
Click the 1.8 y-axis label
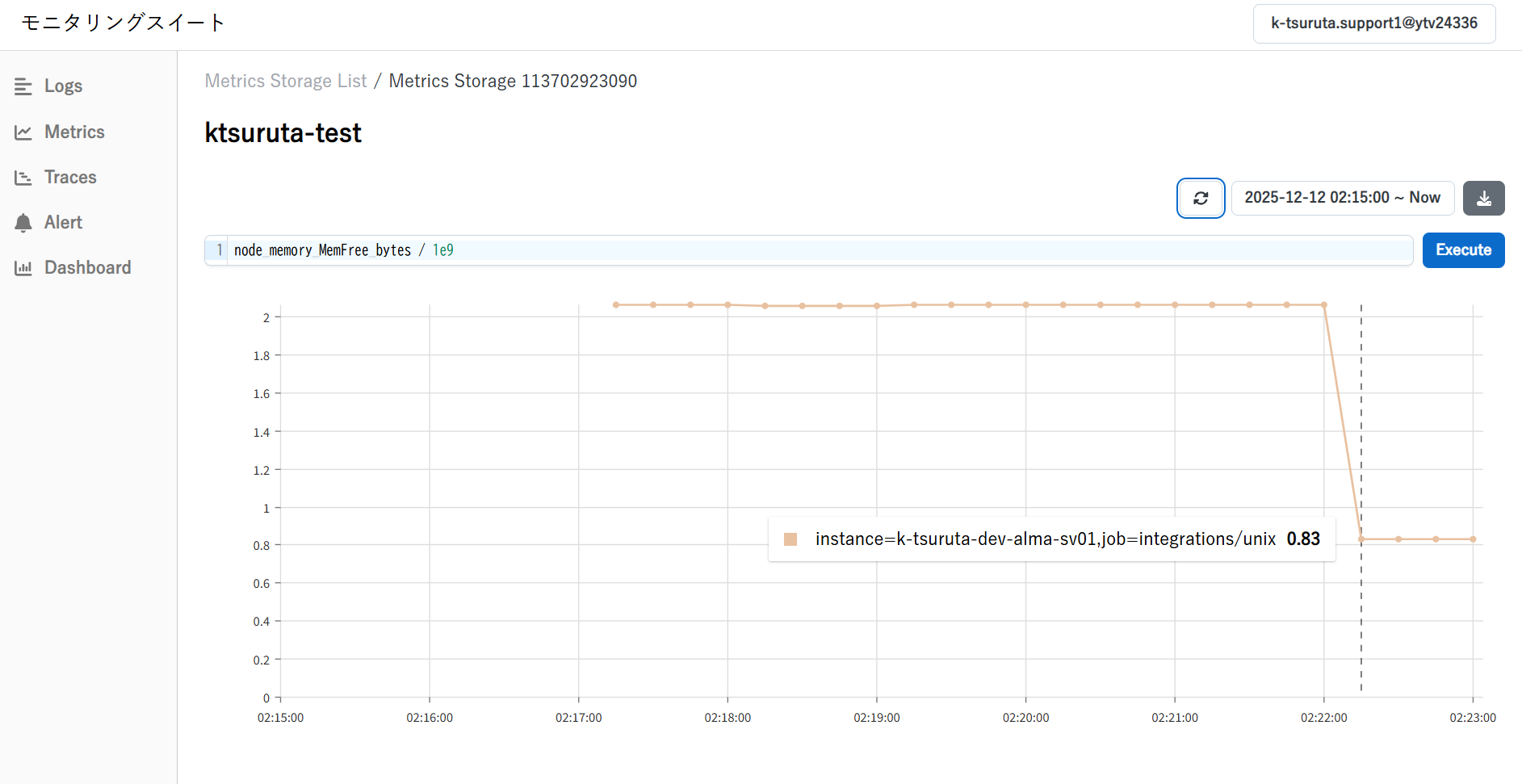[262, 356]
